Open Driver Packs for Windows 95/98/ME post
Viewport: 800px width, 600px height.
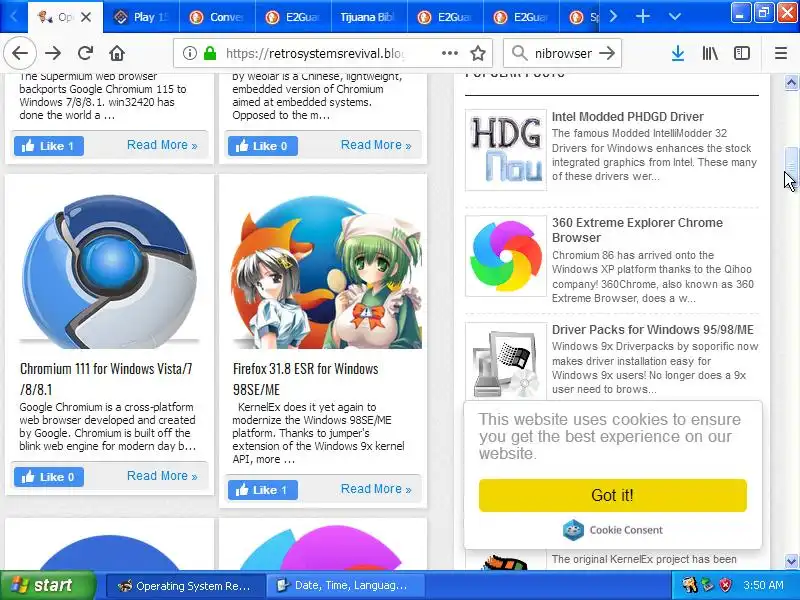click(x=653, y=330)
